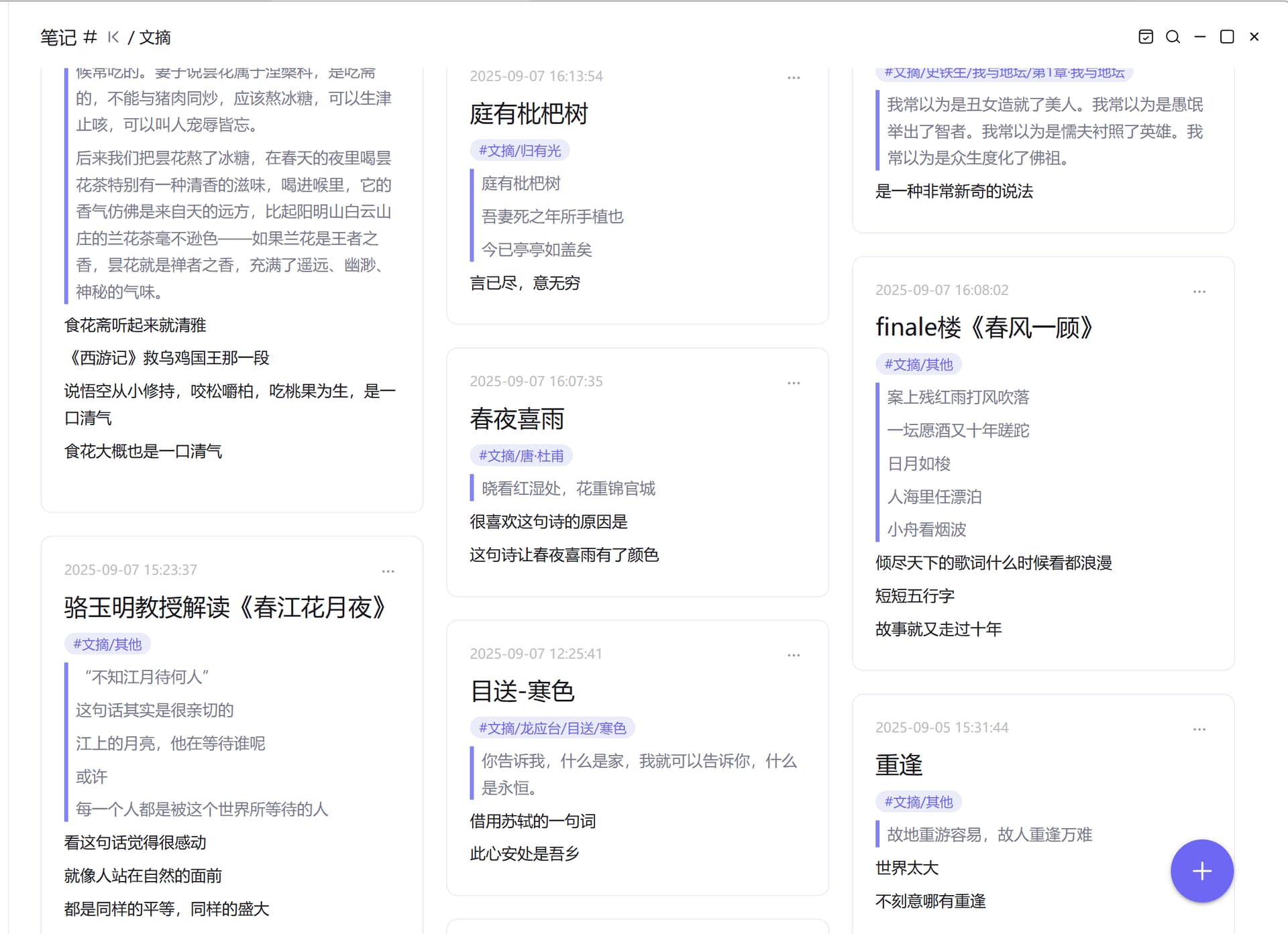Open more options on 春夜喜雨 note
Viewport: 1288px width, 934px height.
[x=794, y=383]
